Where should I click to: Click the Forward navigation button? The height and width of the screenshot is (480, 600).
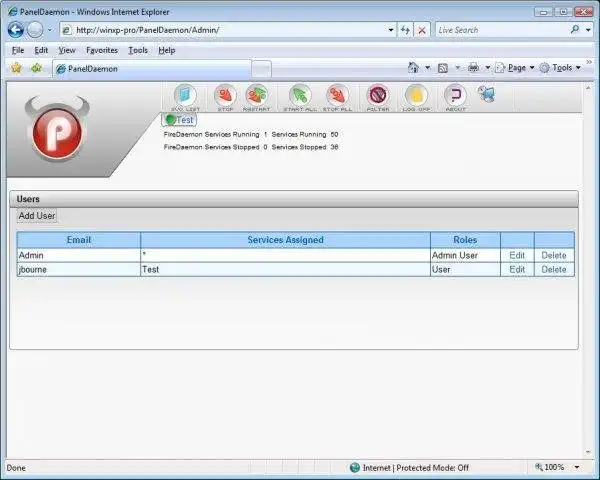click(x=35, y=30)
